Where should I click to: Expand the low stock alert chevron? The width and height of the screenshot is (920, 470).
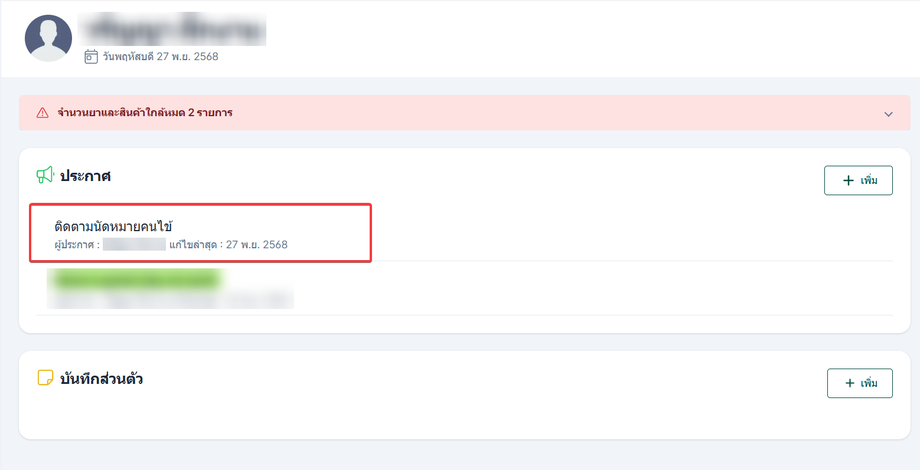click(x=888, y=114)
